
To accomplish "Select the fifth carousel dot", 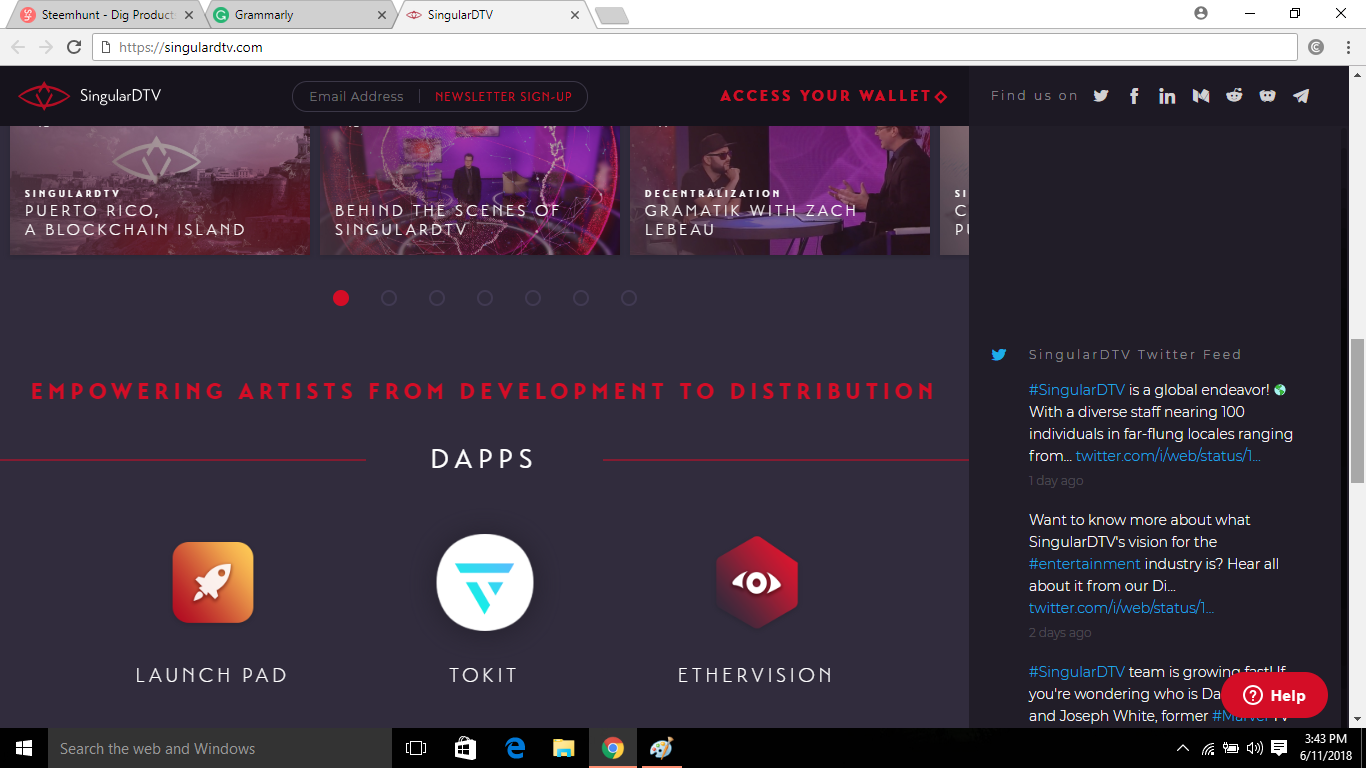I will [x=533, y=298].
